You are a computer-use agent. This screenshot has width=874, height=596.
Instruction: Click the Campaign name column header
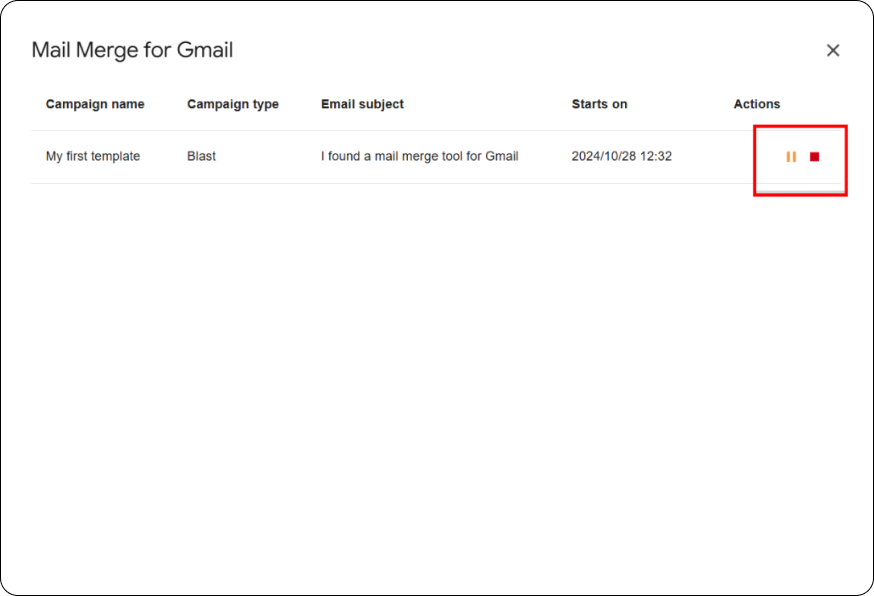tap(95, 104)
